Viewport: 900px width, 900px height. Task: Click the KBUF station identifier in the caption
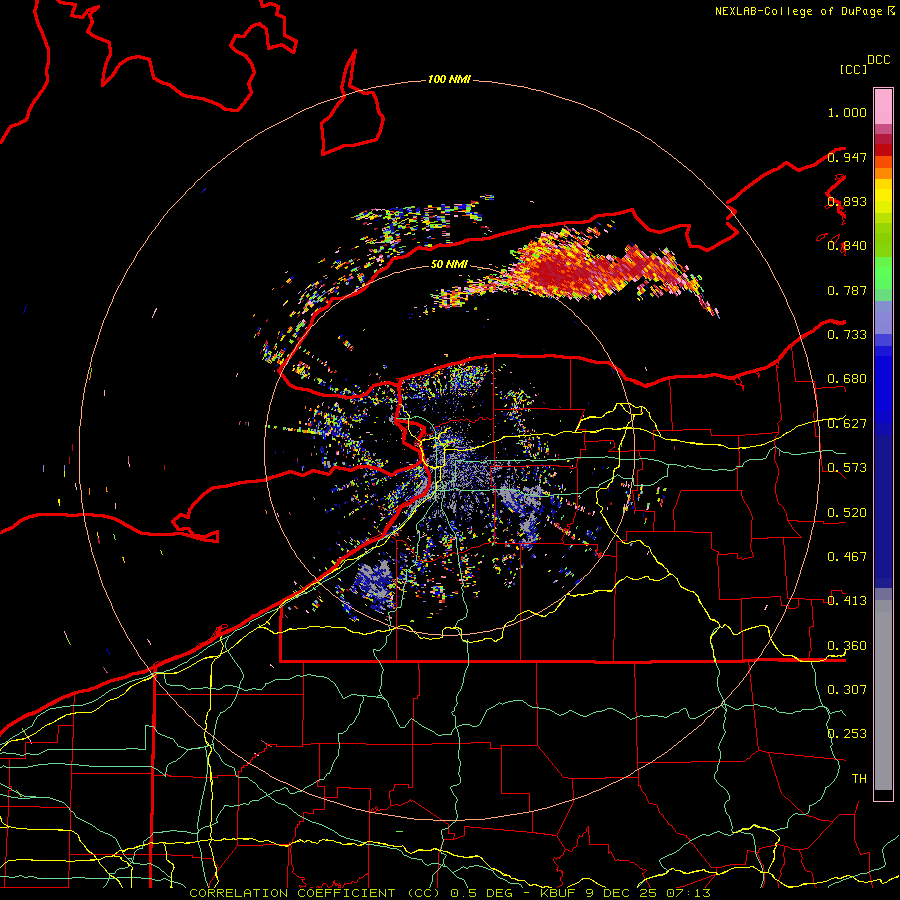[x=559, y=893]
